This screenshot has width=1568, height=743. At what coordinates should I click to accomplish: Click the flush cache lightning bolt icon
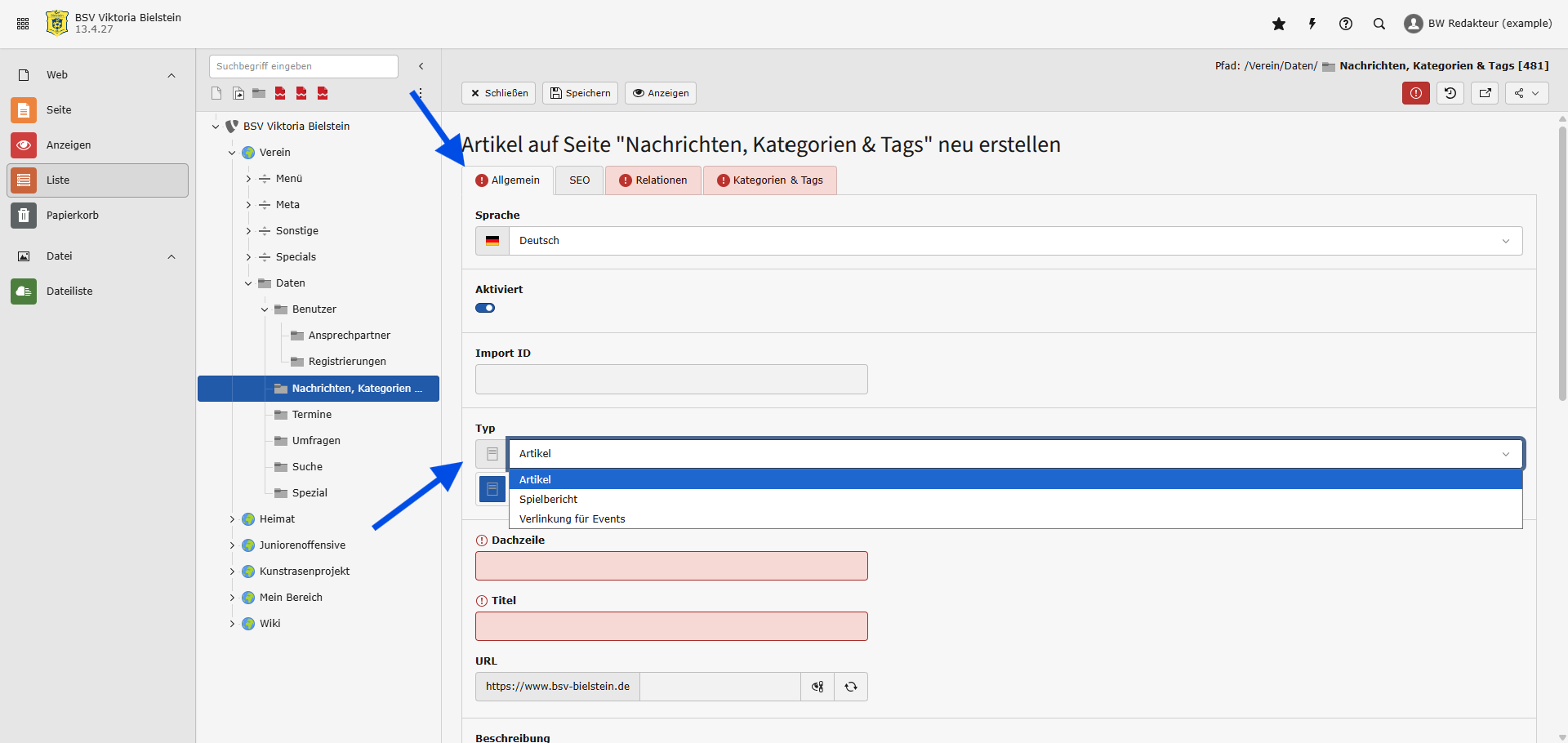click(x=1312, y=24)
